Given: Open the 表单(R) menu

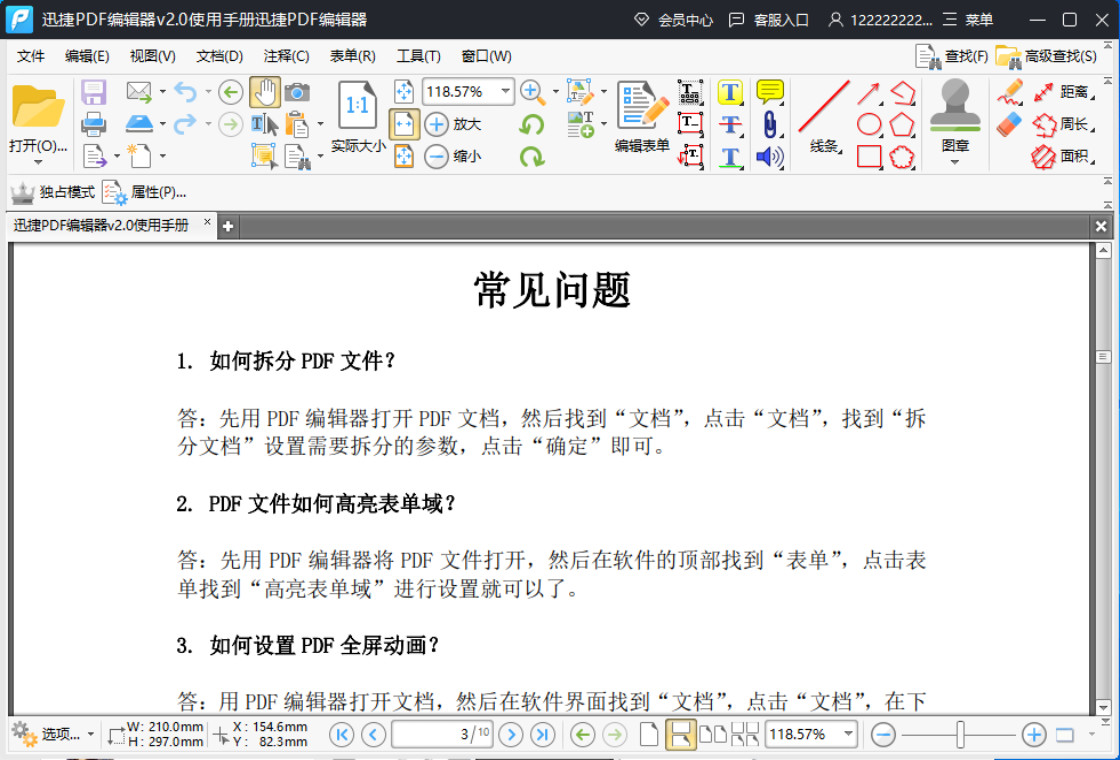Looking at the screenshot, I should pos(353,56).
